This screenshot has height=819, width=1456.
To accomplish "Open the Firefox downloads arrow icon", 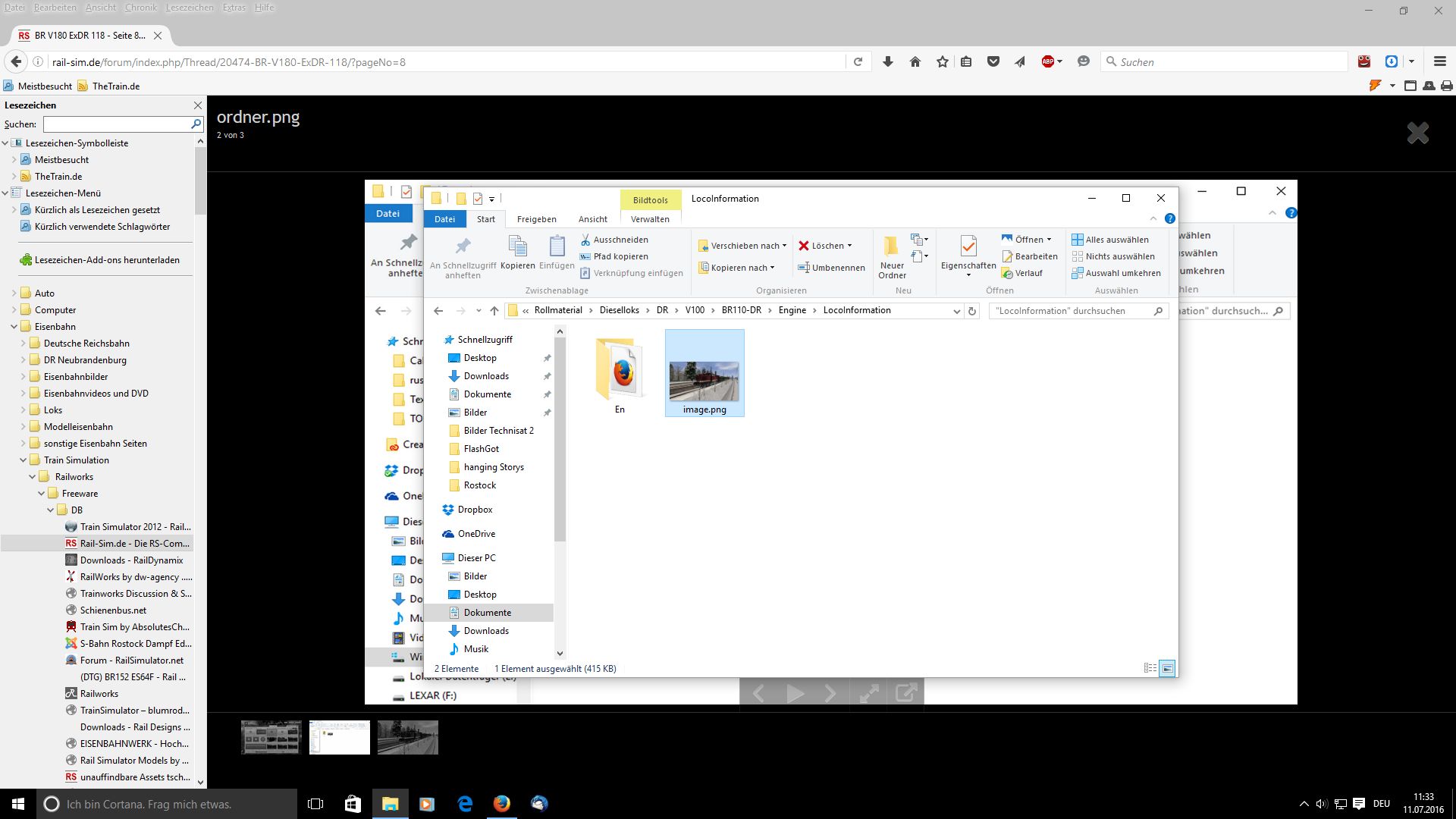I will point(887,62).
